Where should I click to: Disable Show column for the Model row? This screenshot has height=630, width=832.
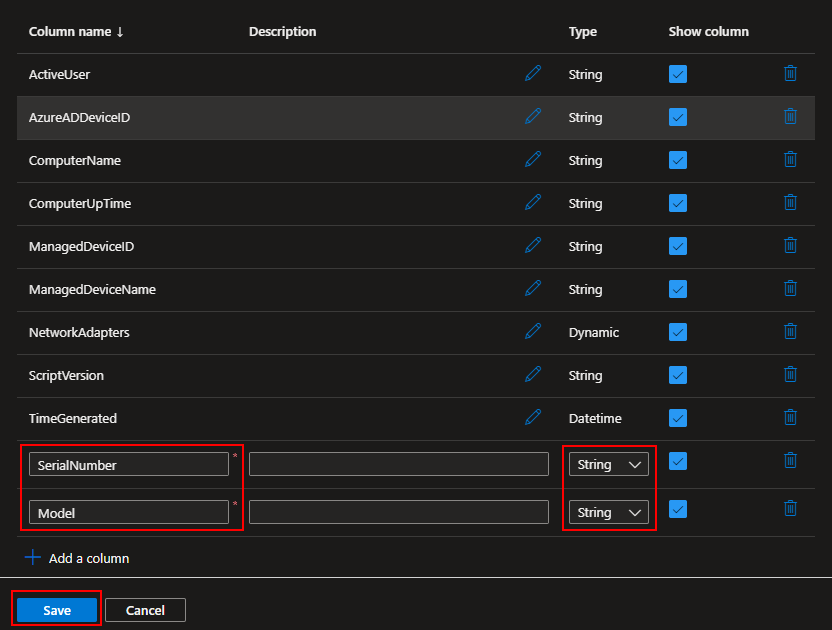678,509
